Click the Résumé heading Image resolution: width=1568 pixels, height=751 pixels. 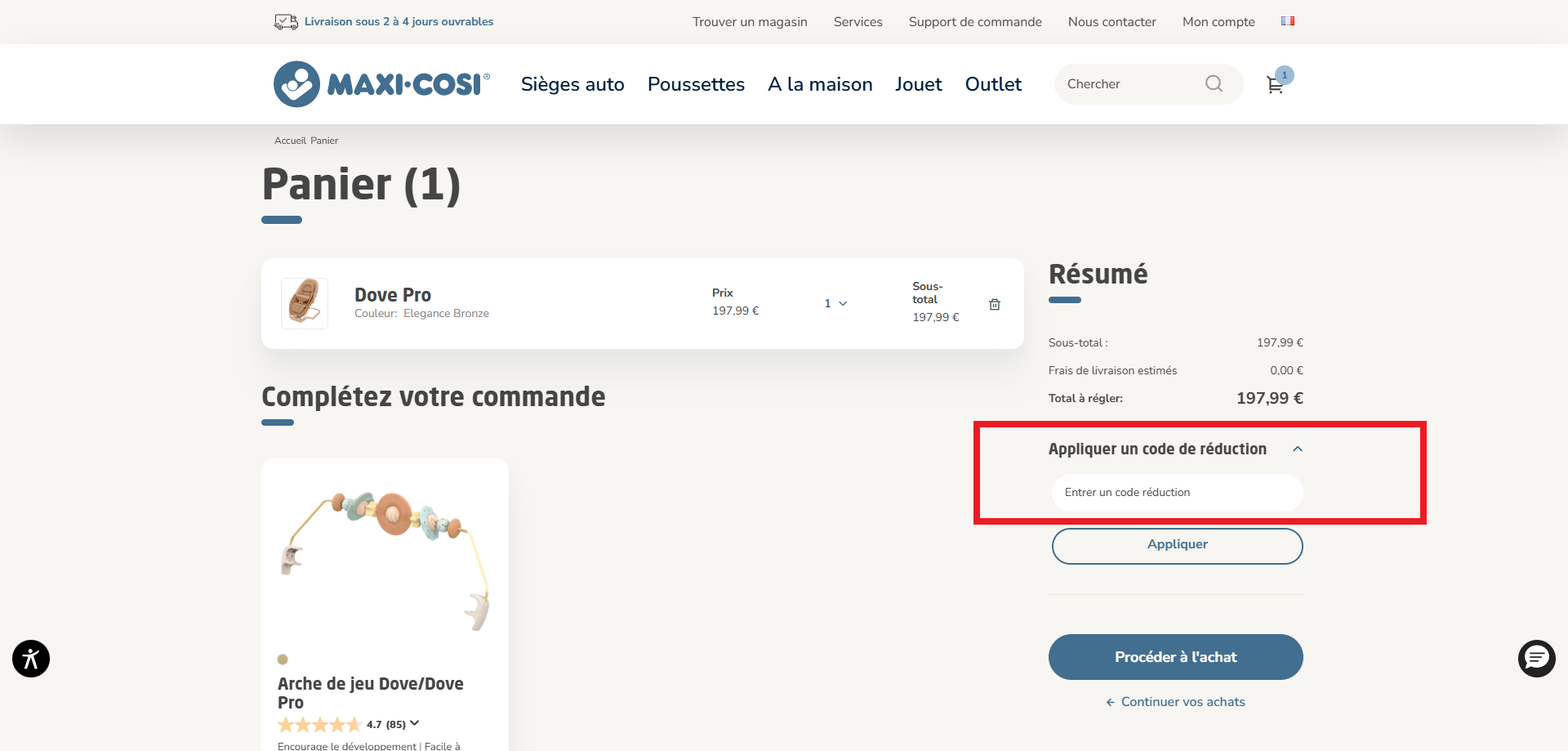1098,274
